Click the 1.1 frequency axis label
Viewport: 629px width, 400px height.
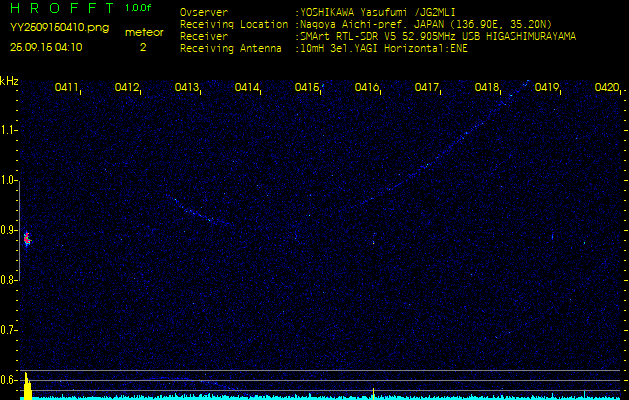(9, 130)
